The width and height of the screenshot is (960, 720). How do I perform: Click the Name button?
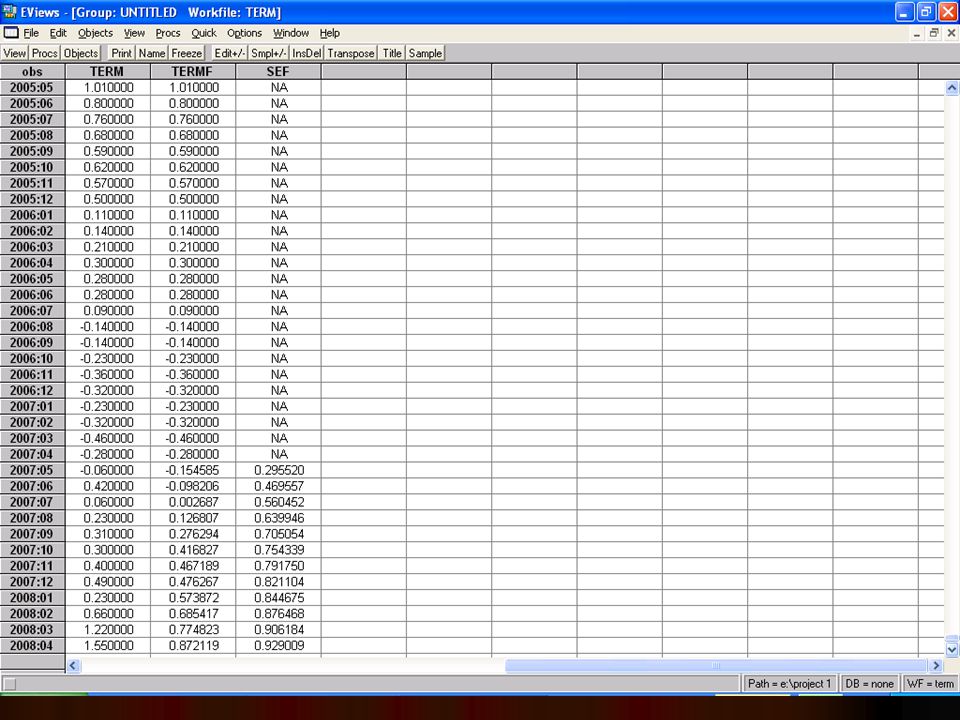[152, 53]
